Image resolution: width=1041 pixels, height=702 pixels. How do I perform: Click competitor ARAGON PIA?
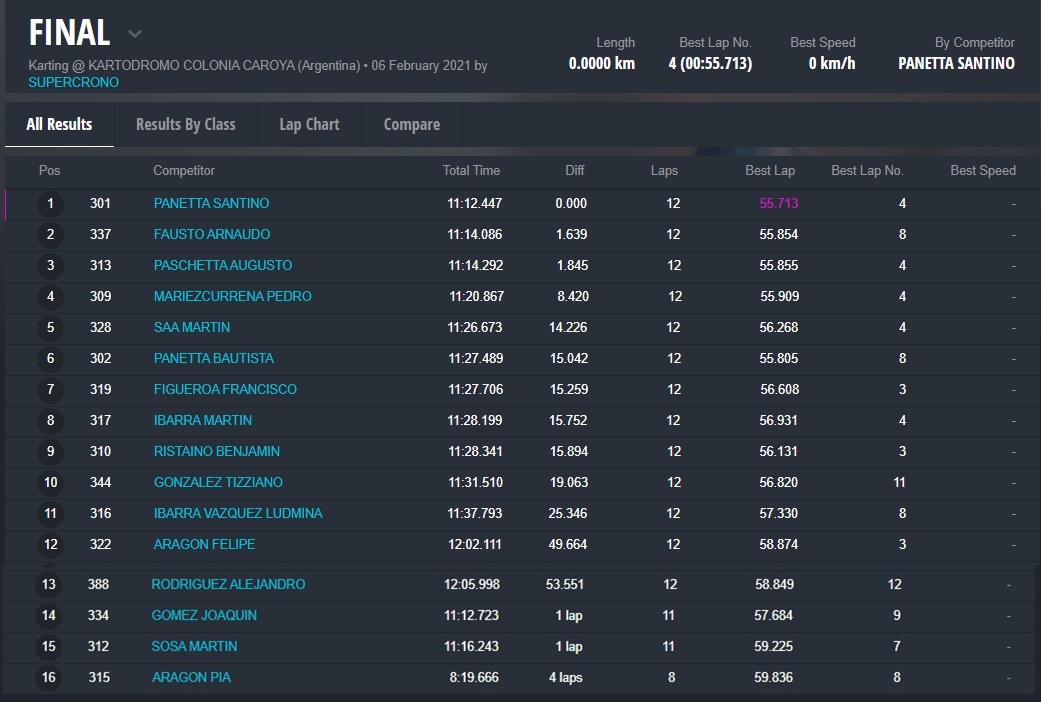point(191,677)
